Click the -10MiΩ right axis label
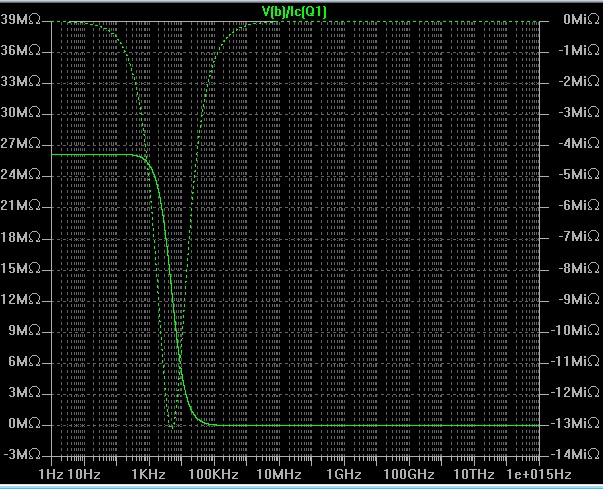This screenshot has width=603, height=489. [575, 330]
